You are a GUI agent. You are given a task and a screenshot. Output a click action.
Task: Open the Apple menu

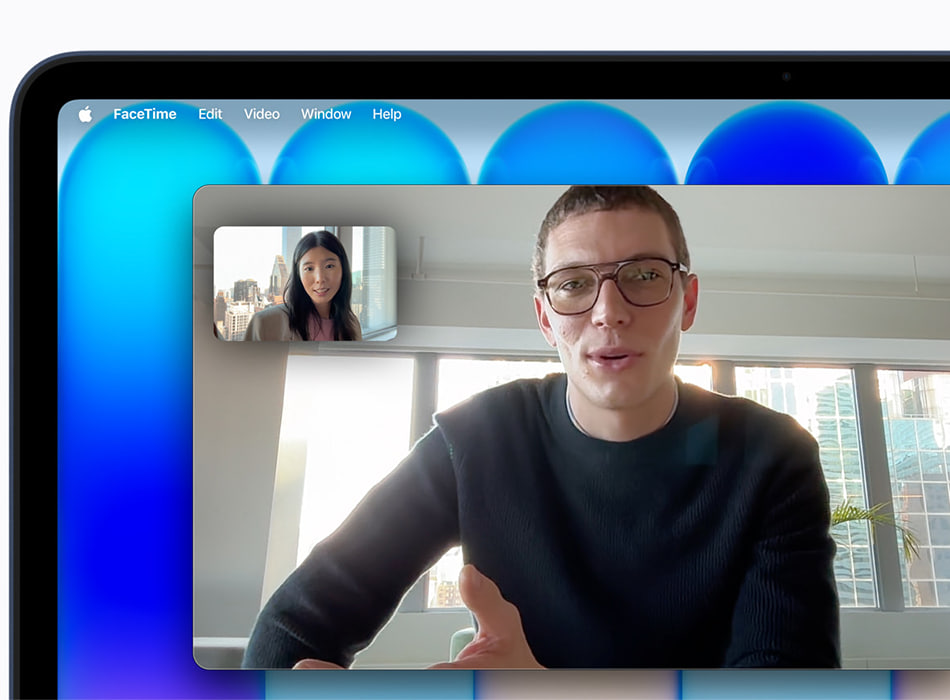tap(85, 114)
